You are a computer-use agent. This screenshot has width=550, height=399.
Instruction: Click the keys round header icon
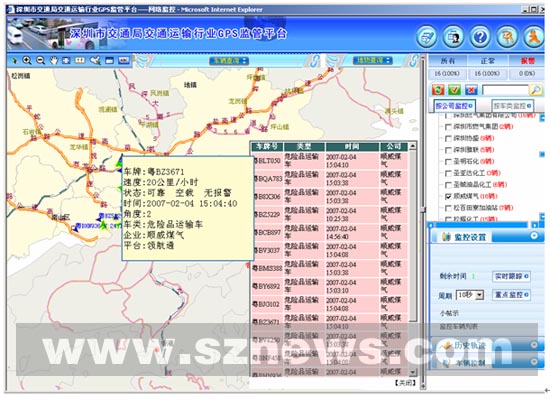(507, 36)
